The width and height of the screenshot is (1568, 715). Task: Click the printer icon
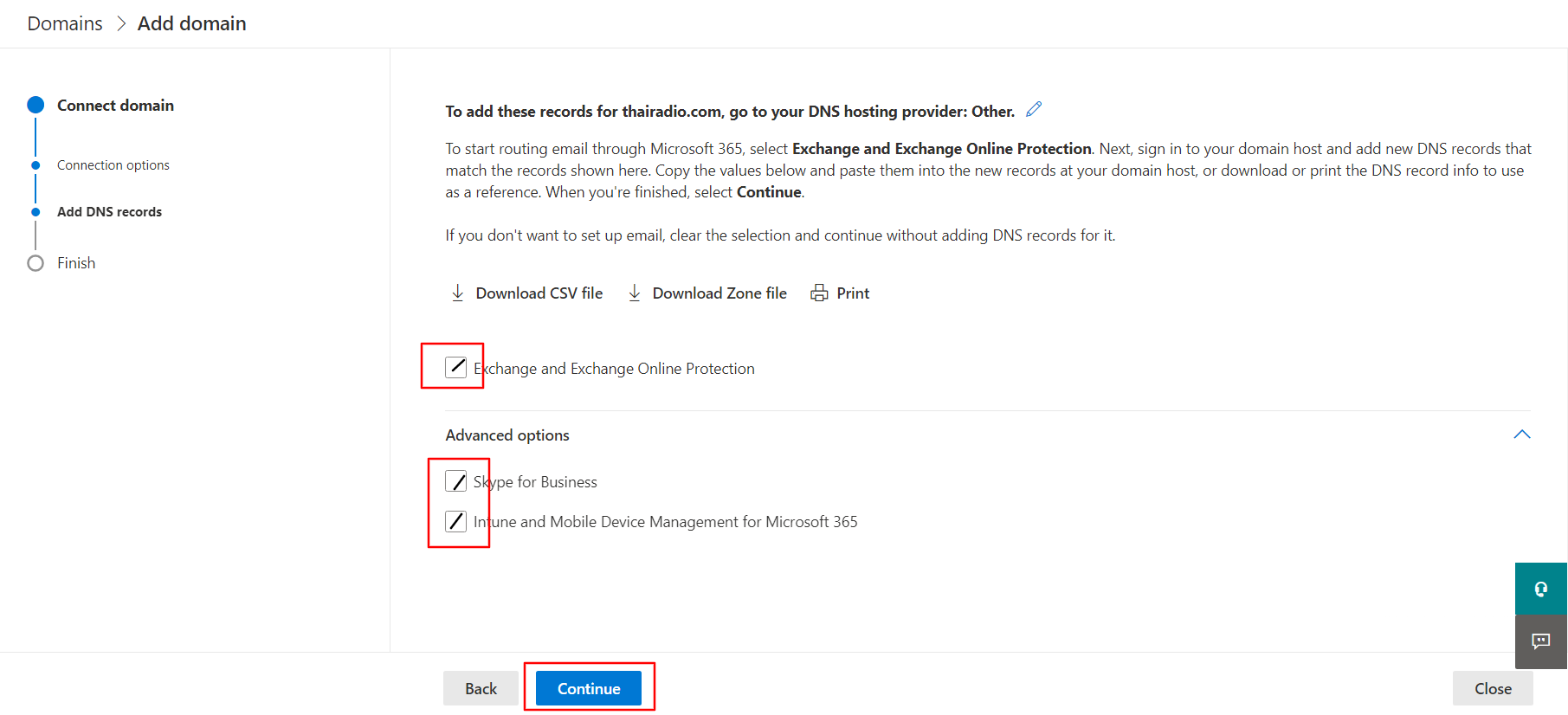(818, 293)
